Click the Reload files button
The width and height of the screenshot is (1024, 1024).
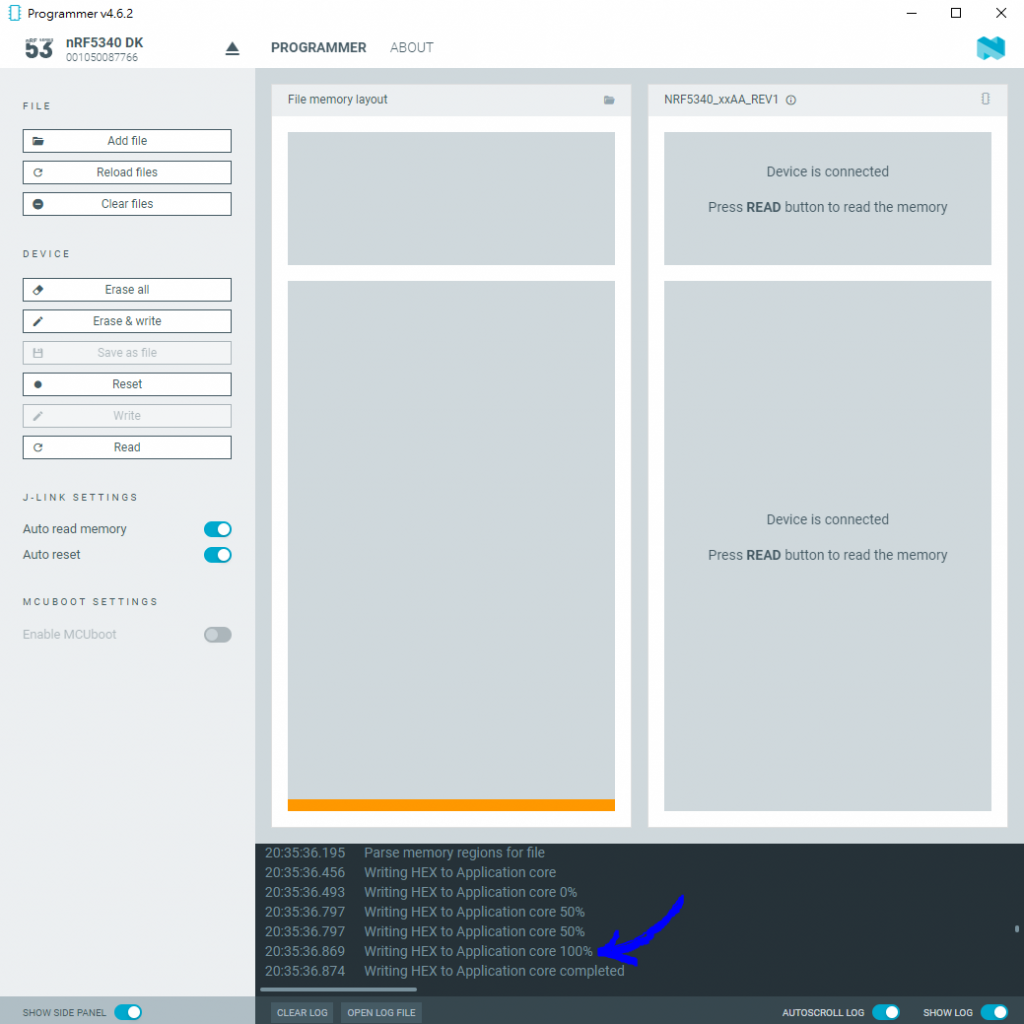[x=127, y=172]
